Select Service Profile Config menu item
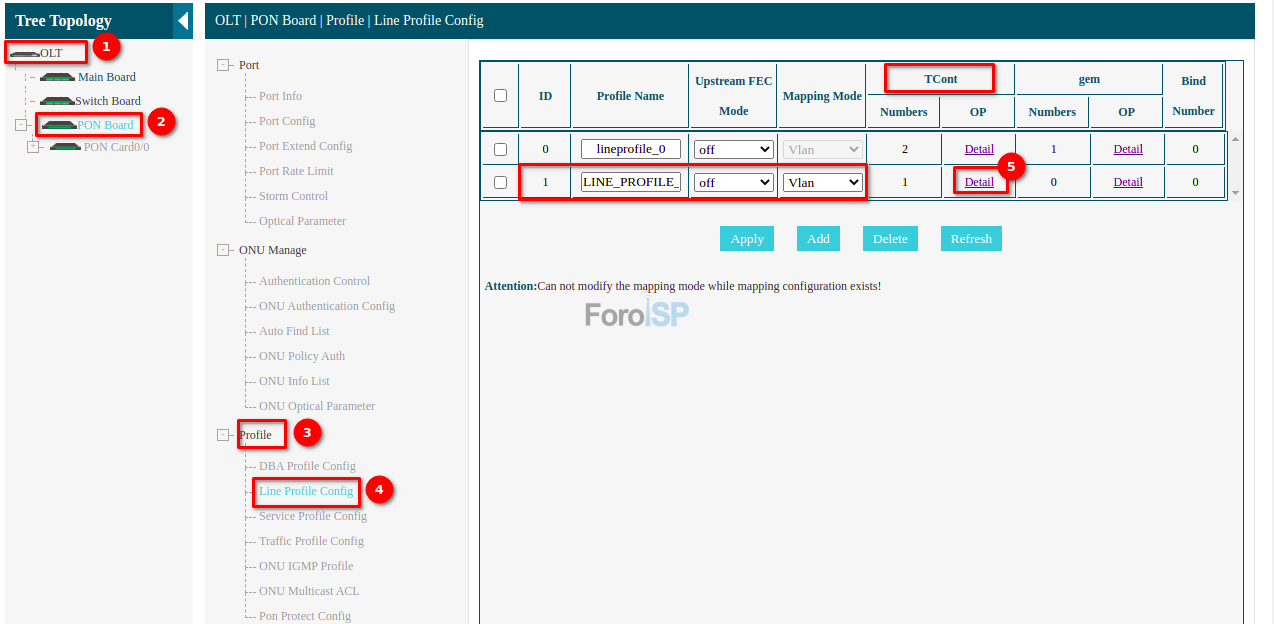 pyautogui.click(x=312, y=516)
